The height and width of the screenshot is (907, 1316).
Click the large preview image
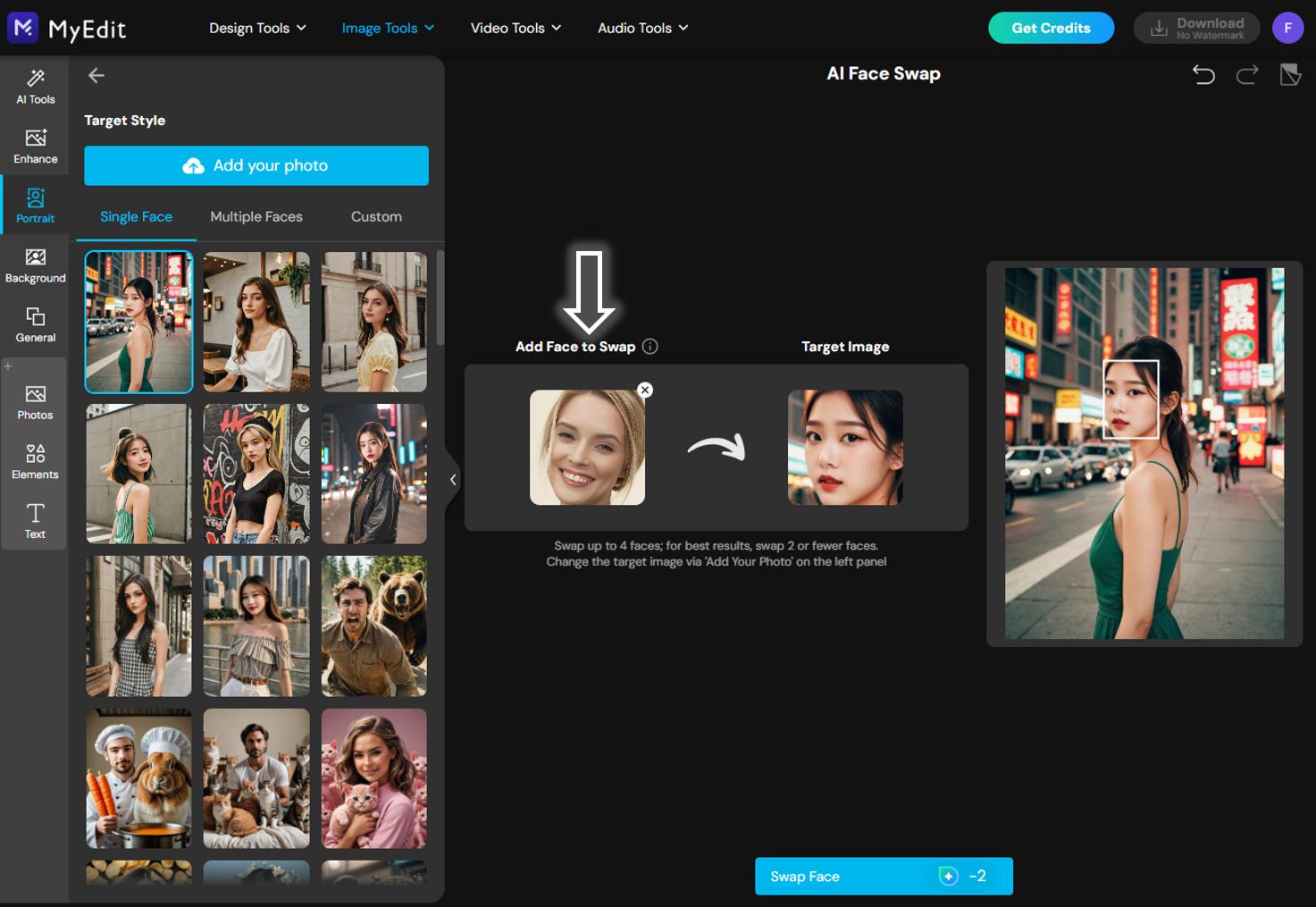pyautogui.click(x=1144, y=453)
